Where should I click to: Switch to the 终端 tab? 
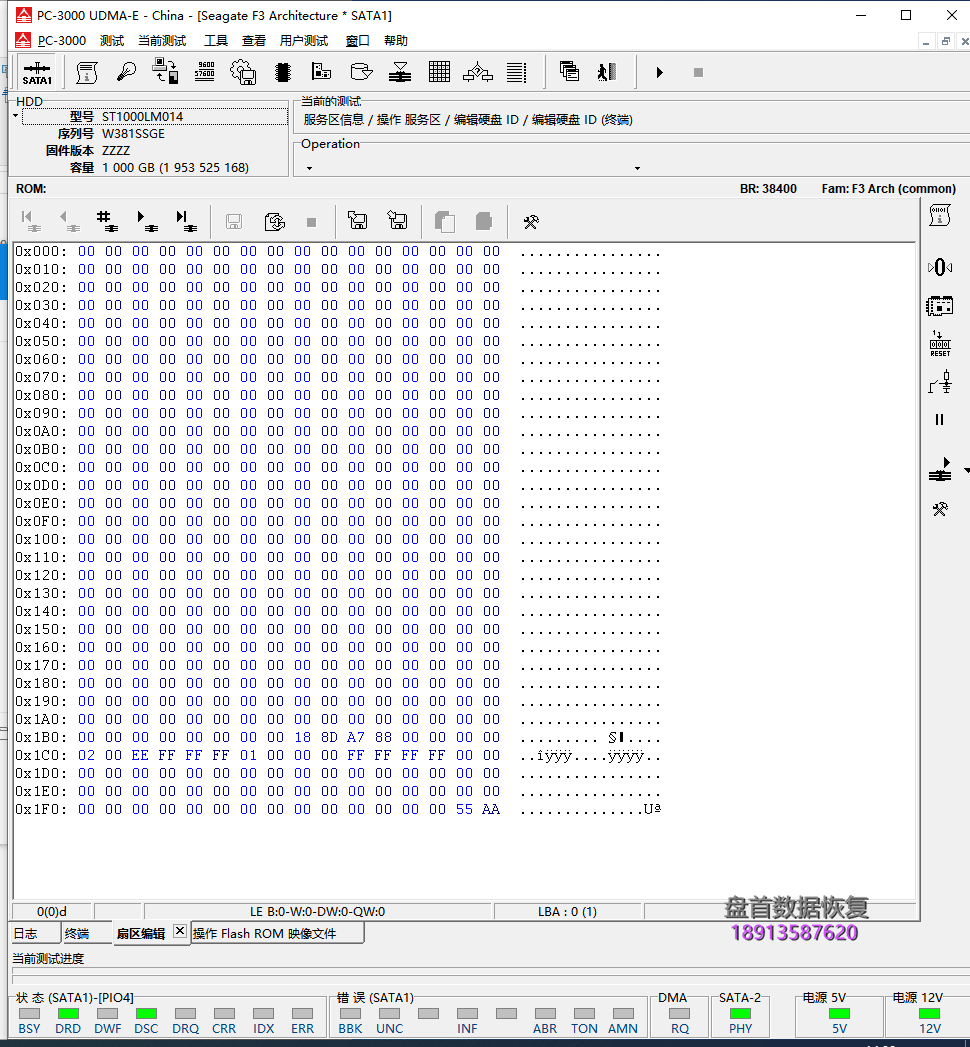[87, 933]
